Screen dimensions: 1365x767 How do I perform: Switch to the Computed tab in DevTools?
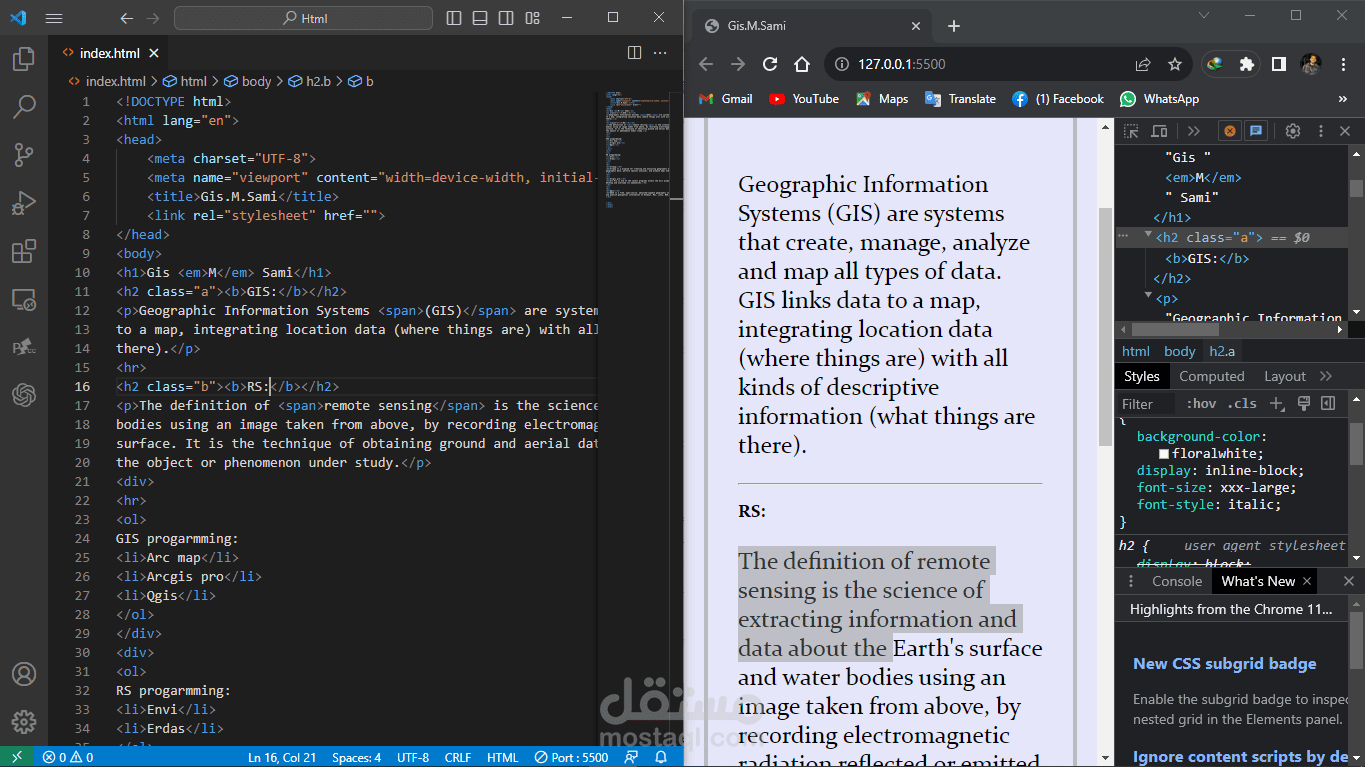coord(1212,376)
